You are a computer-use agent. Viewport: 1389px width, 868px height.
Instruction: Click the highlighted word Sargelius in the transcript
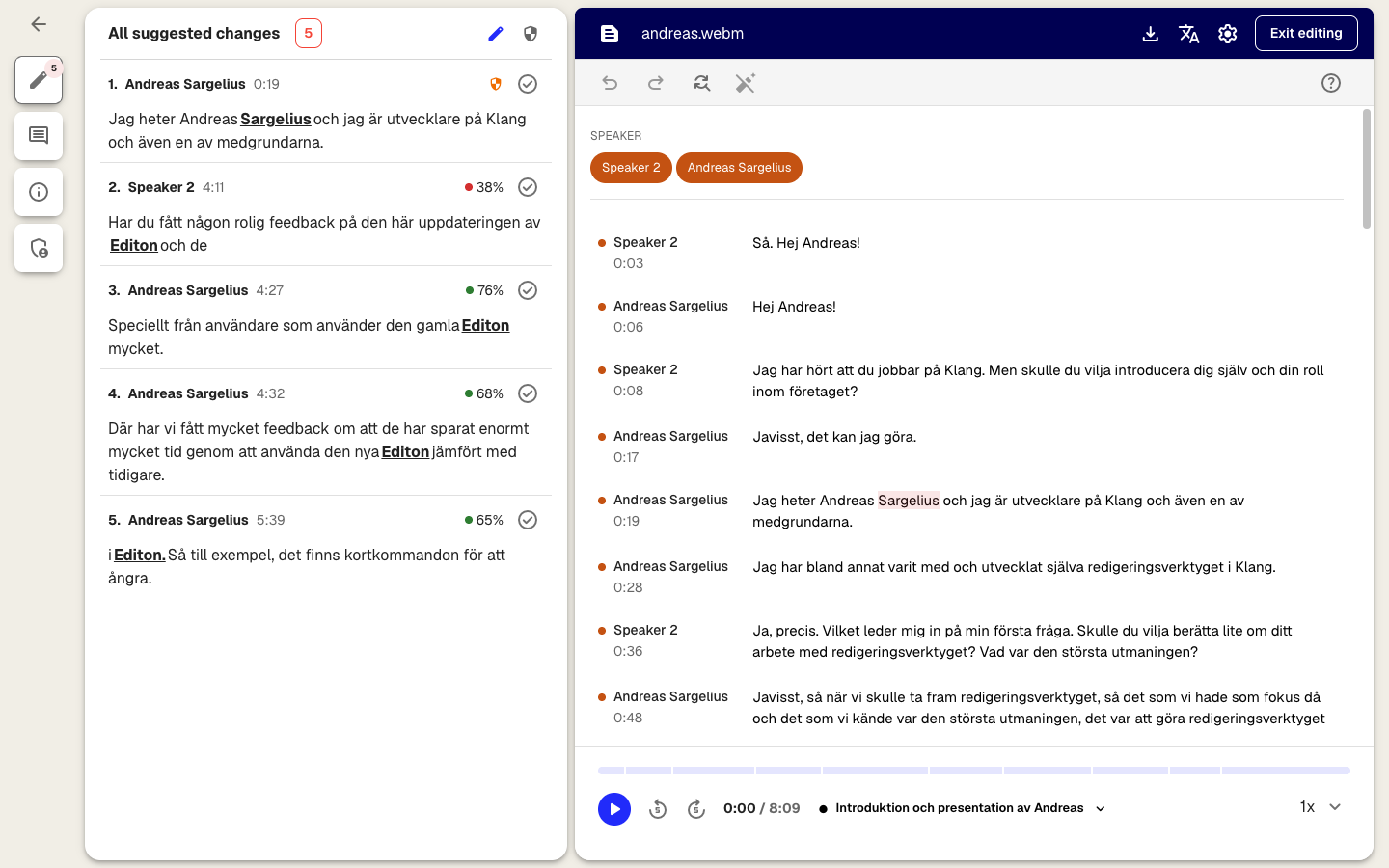click(909, 501)
